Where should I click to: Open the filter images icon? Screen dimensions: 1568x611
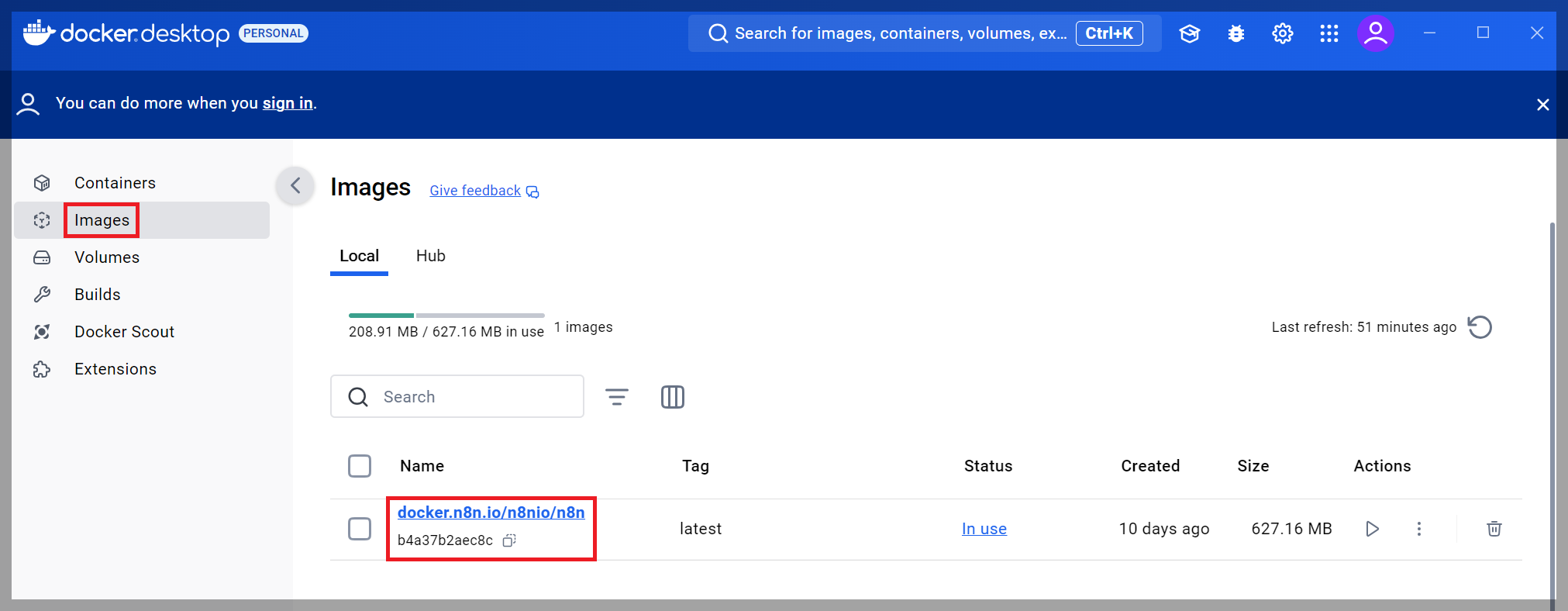(617, 397)
